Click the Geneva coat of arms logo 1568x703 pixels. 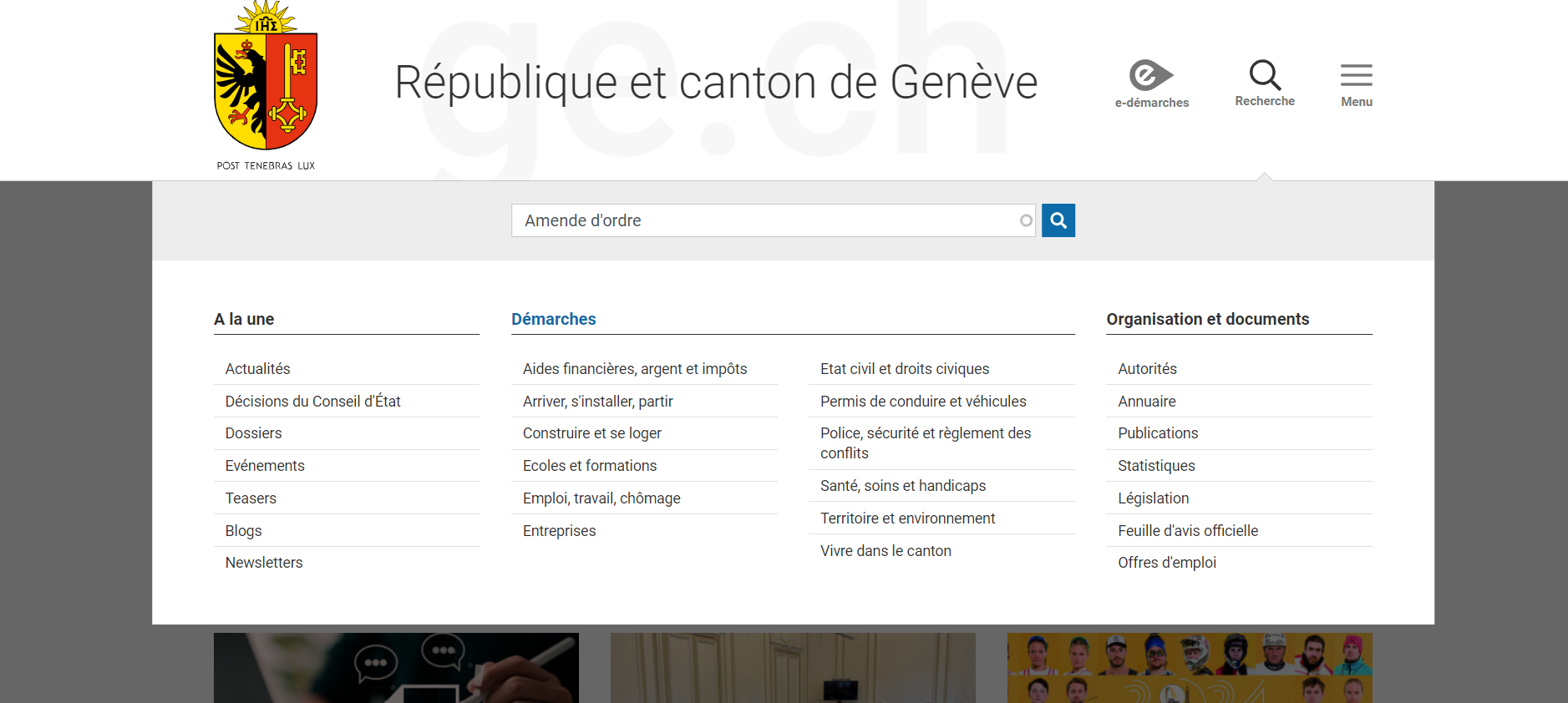coord(266,83)
